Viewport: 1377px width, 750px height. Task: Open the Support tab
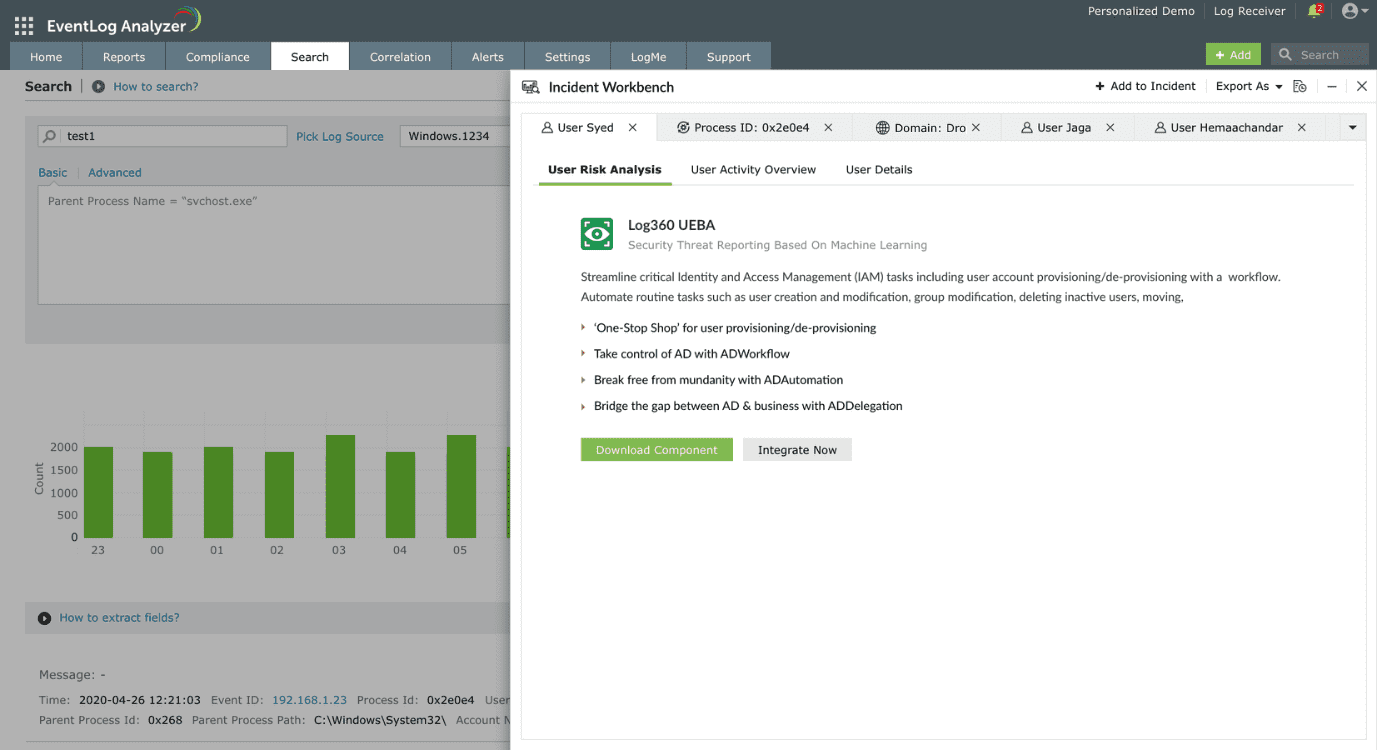pyautogui.click(x=729, y=57)
